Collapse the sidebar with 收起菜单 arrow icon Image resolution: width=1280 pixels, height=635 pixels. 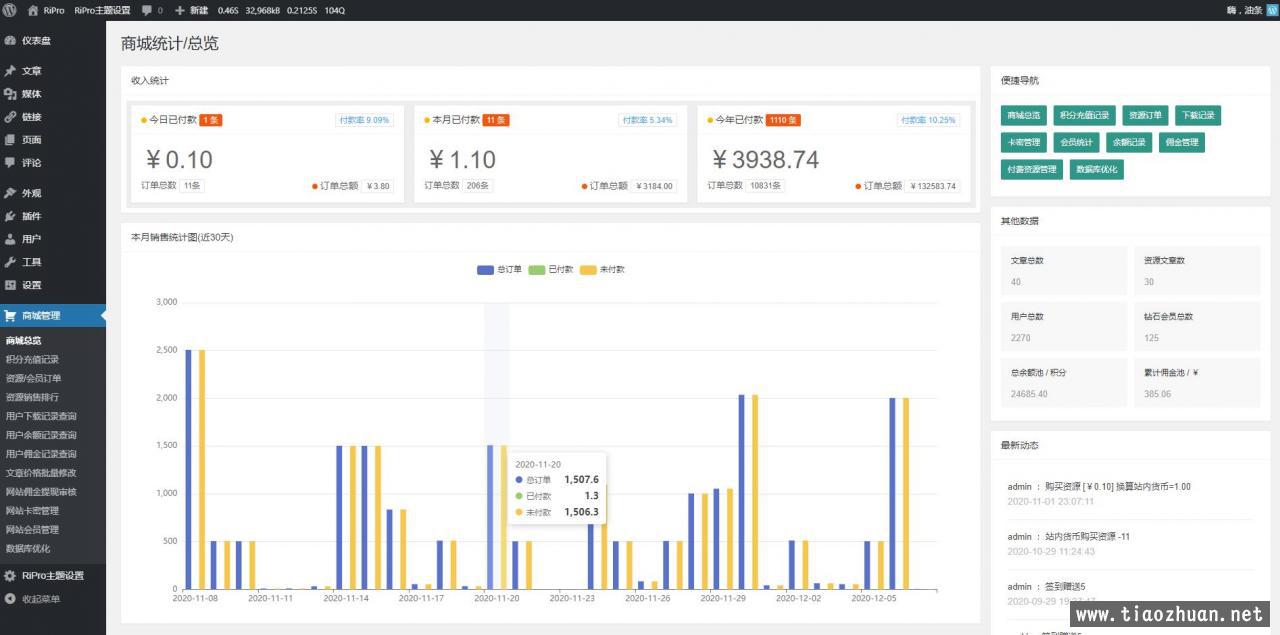(x=10, y=599)
